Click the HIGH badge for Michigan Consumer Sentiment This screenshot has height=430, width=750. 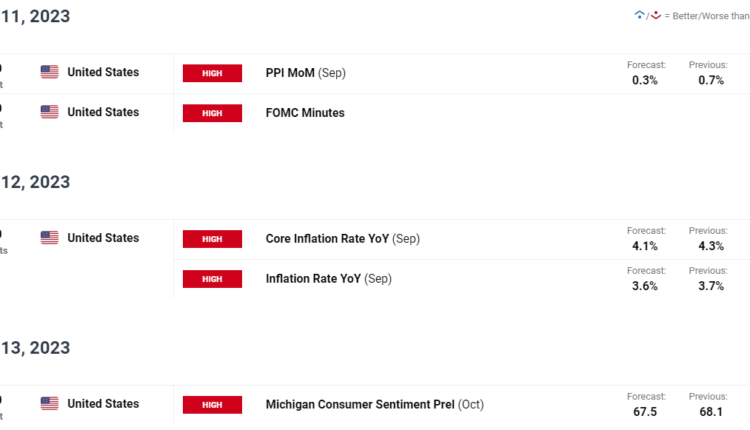click(x=212, y=404)
